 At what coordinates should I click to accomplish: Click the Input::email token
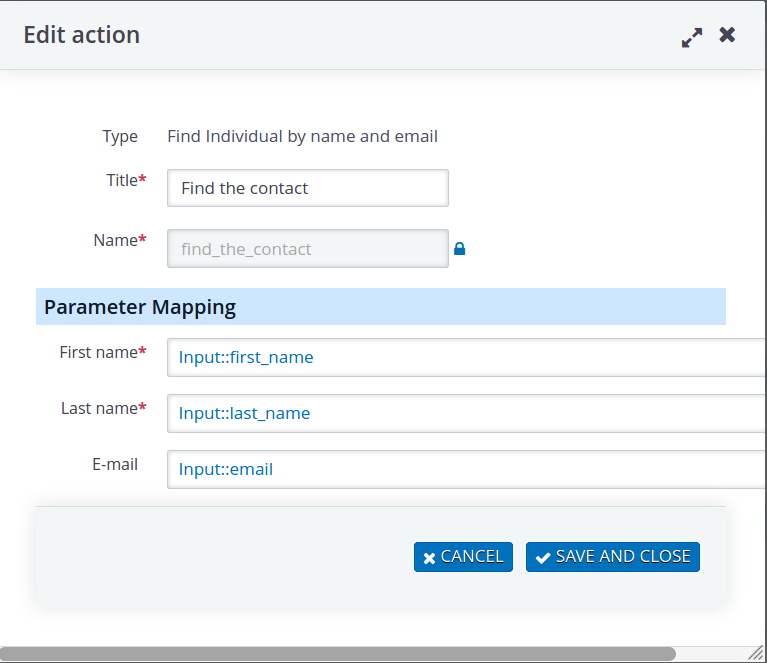pos(226,469)
